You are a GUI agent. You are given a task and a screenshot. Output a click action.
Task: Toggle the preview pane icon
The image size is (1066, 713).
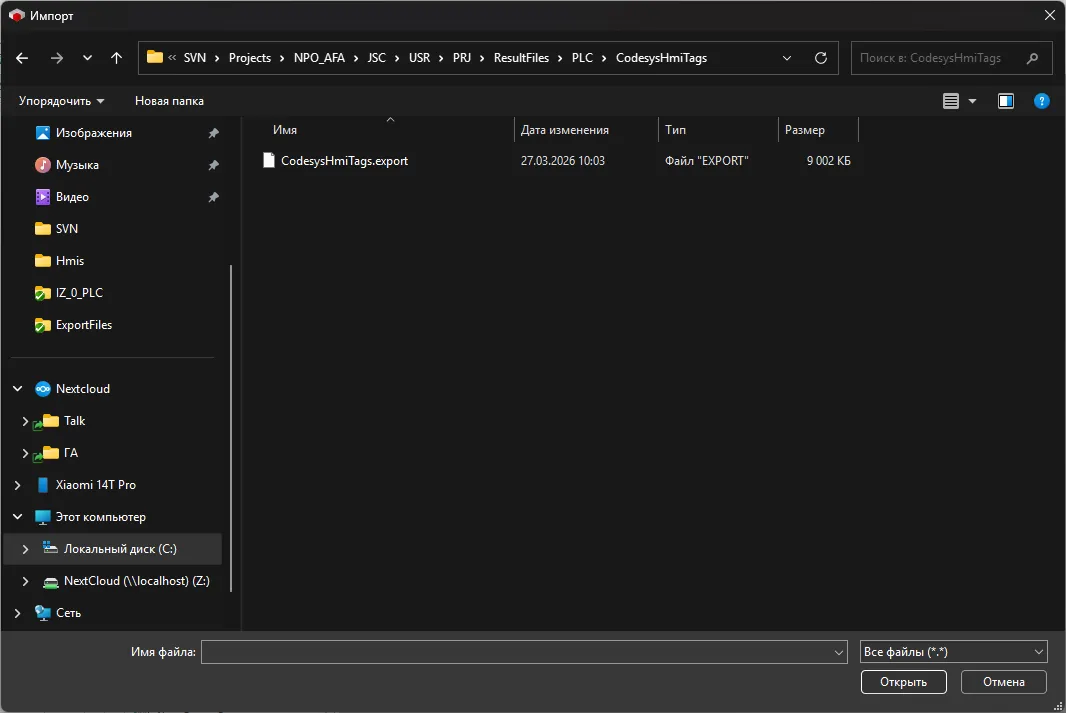click(1005, 101)
